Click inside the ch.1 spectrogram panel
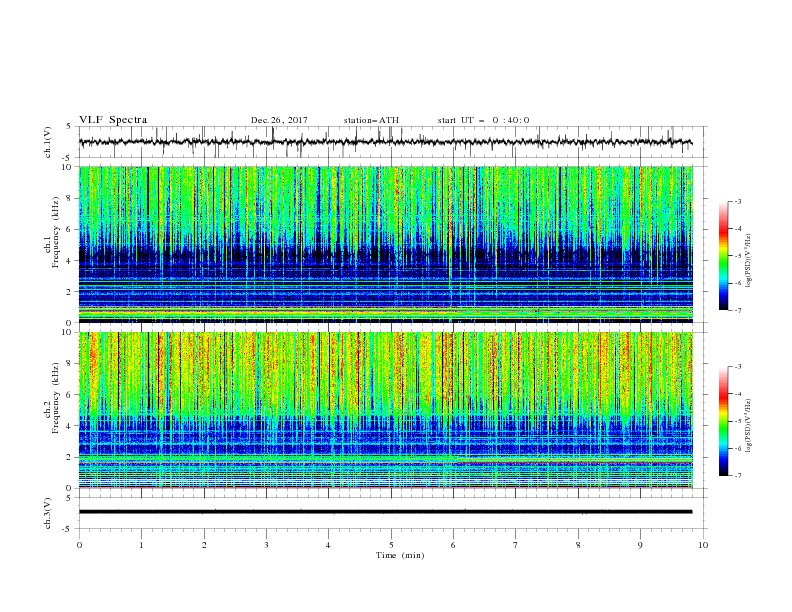 point(386,244)
